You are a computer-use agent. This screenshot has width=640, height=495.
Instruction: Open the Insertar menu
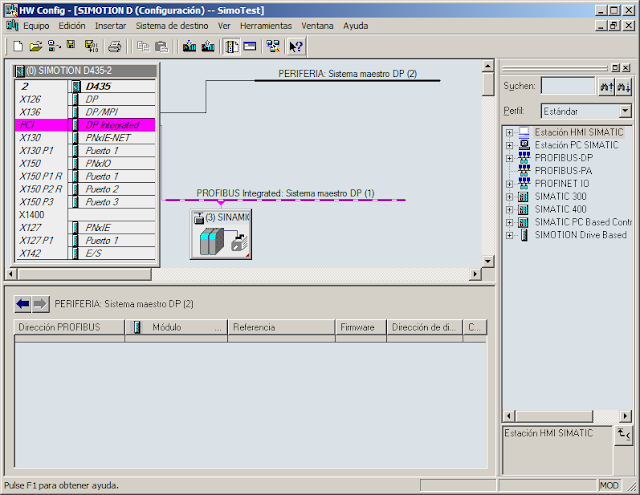click(x=110, y=26)
